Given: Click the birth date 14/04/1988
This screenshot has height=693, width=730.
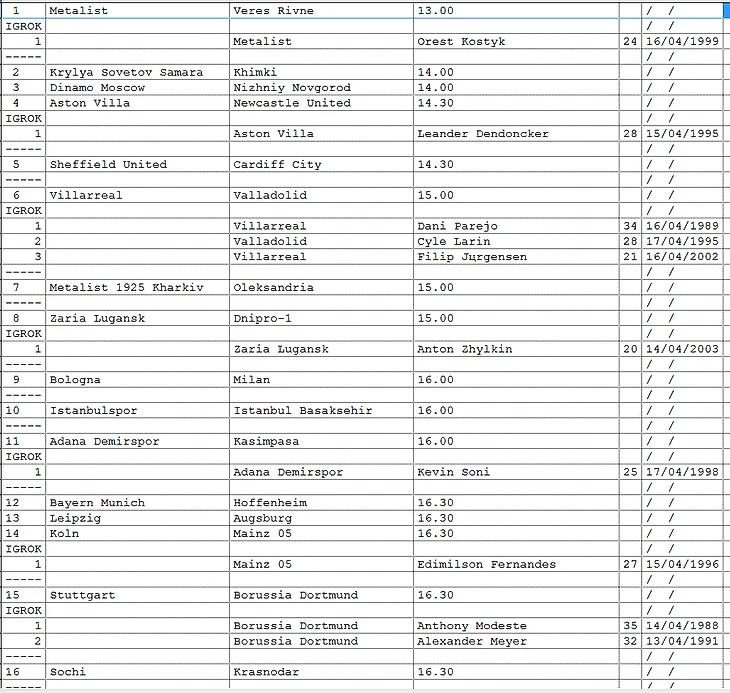Looking at the screenshot, I should coord(682,625).
